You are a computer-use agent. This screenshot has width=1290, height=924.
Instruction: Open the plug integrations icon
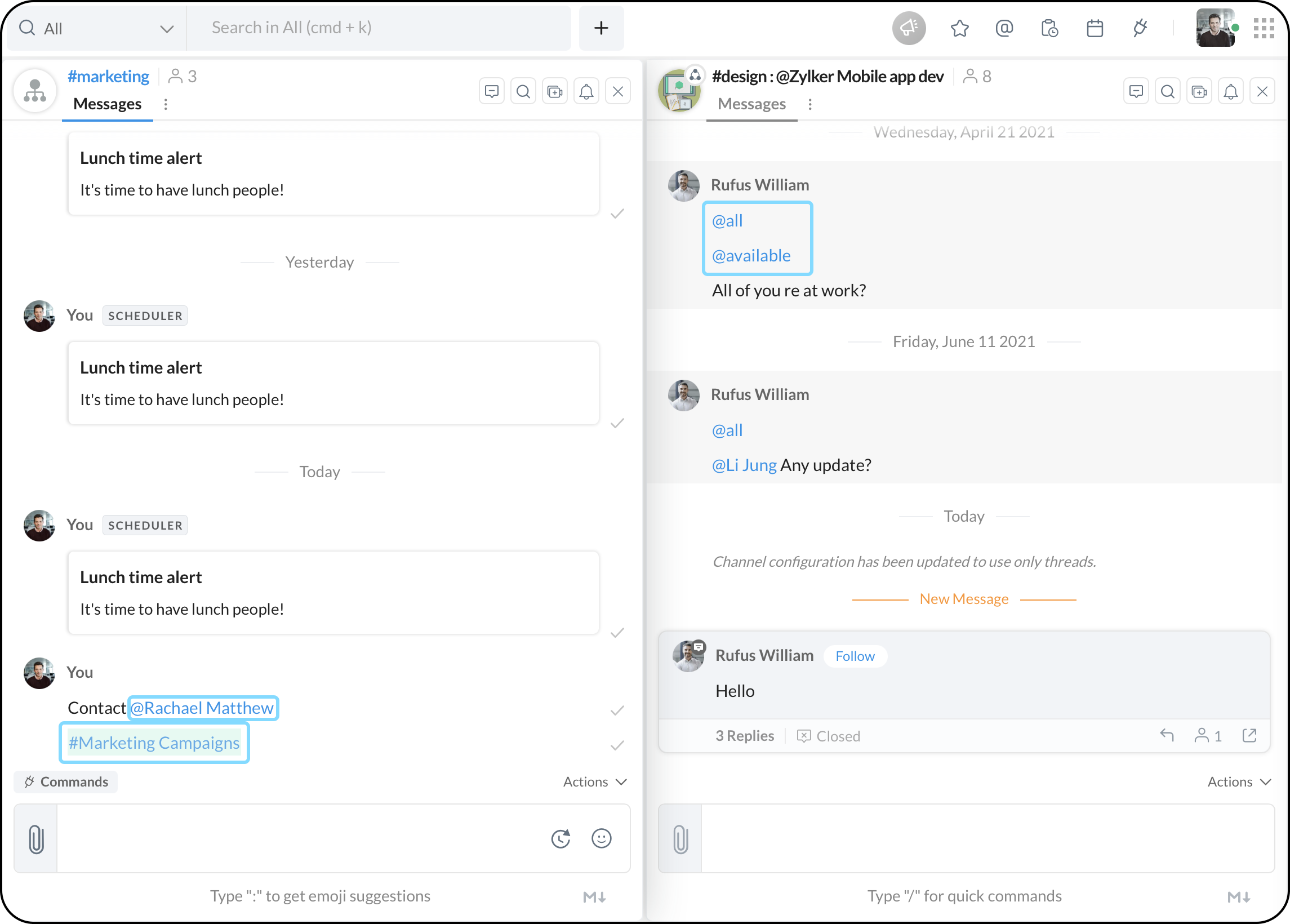pyautogui.click(x=1139, y=28)
